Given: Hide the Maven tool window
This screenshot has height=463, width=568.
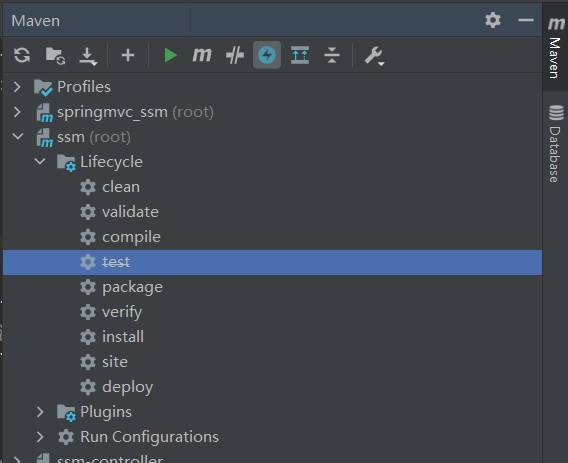Looking at the screenshot, I should tap(526, 20).
